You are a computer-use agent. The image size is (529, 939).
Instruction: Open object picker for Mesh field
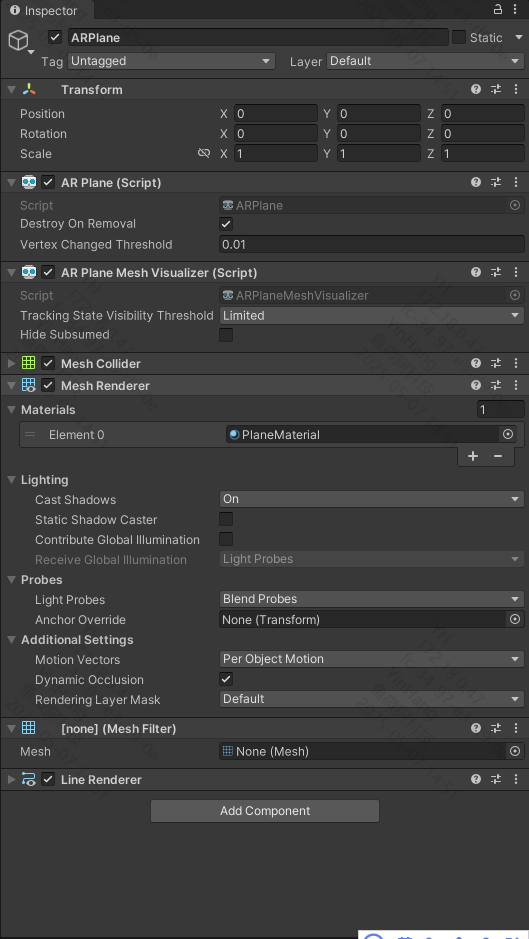coord(515,751)
